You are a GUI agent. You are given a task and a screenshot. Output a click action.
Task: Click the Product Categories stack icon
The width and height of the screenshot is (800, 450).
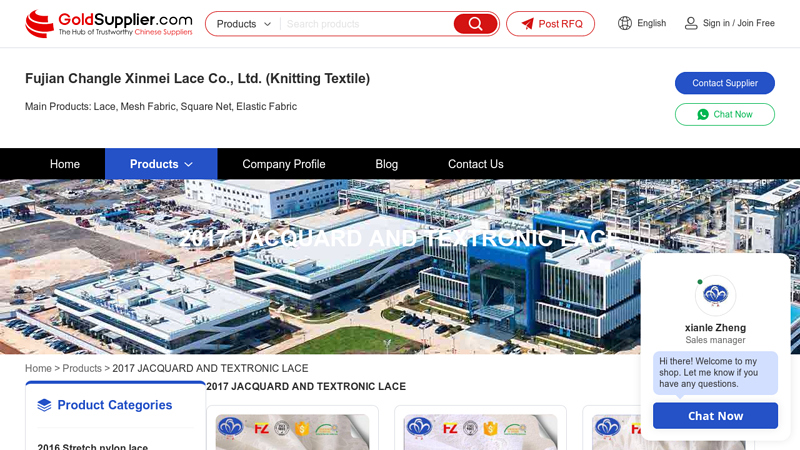pos(44,405)
